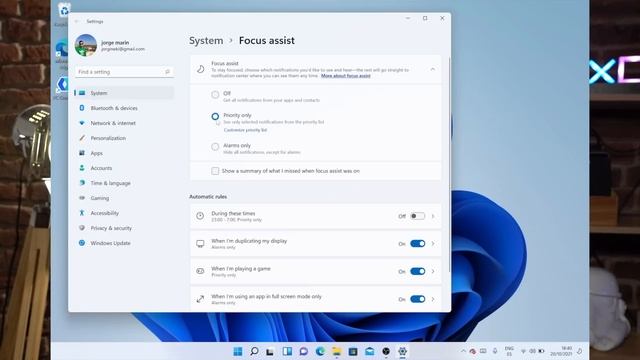Viewport: 640px width, 360px height.
Task: Open Mail app from the taskbar
Action: pos(369,351)
